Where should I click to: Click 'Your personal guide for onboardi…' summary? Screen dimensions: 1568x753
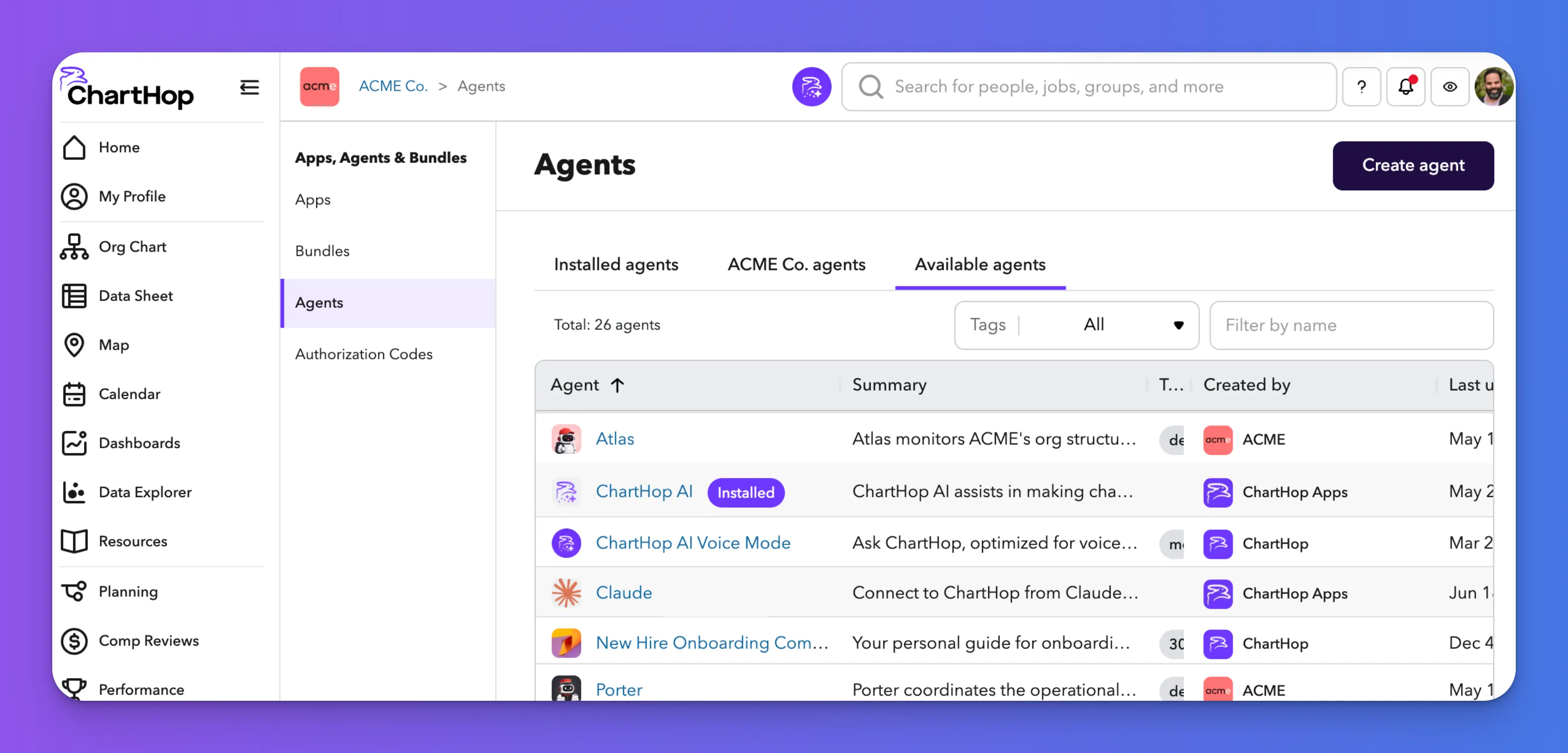pyautogui.click(x=991, y=642)
